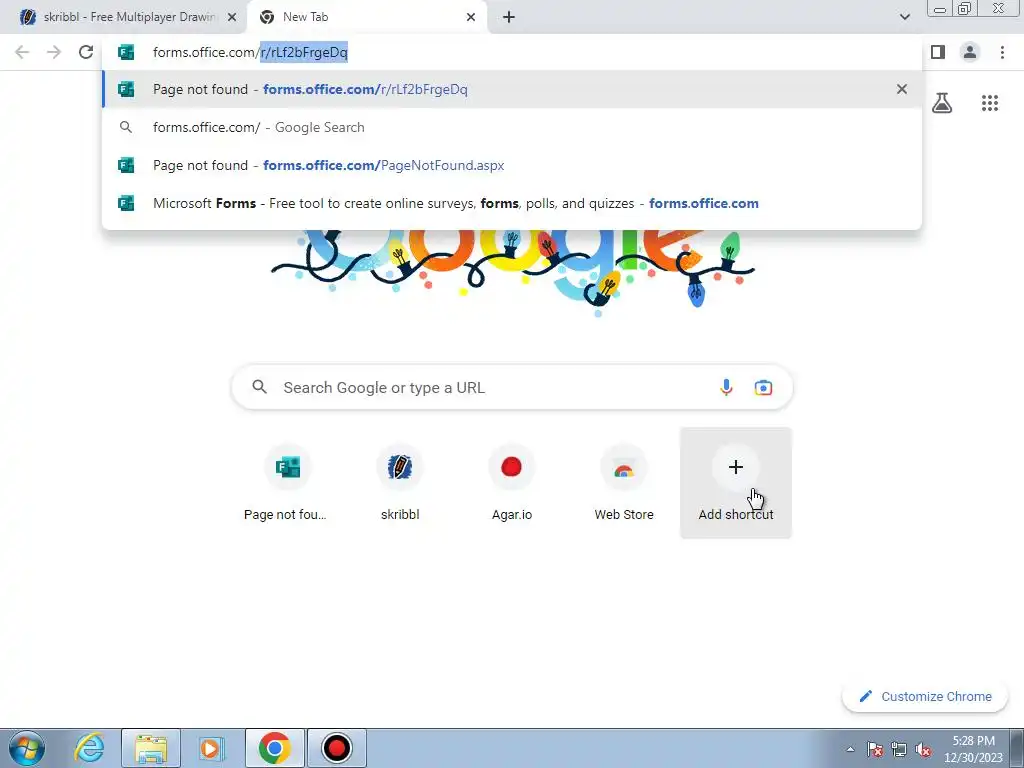This screenshot has width=1024, height=768.
Task: Click the muted volume tray icon
Action: 923,749
